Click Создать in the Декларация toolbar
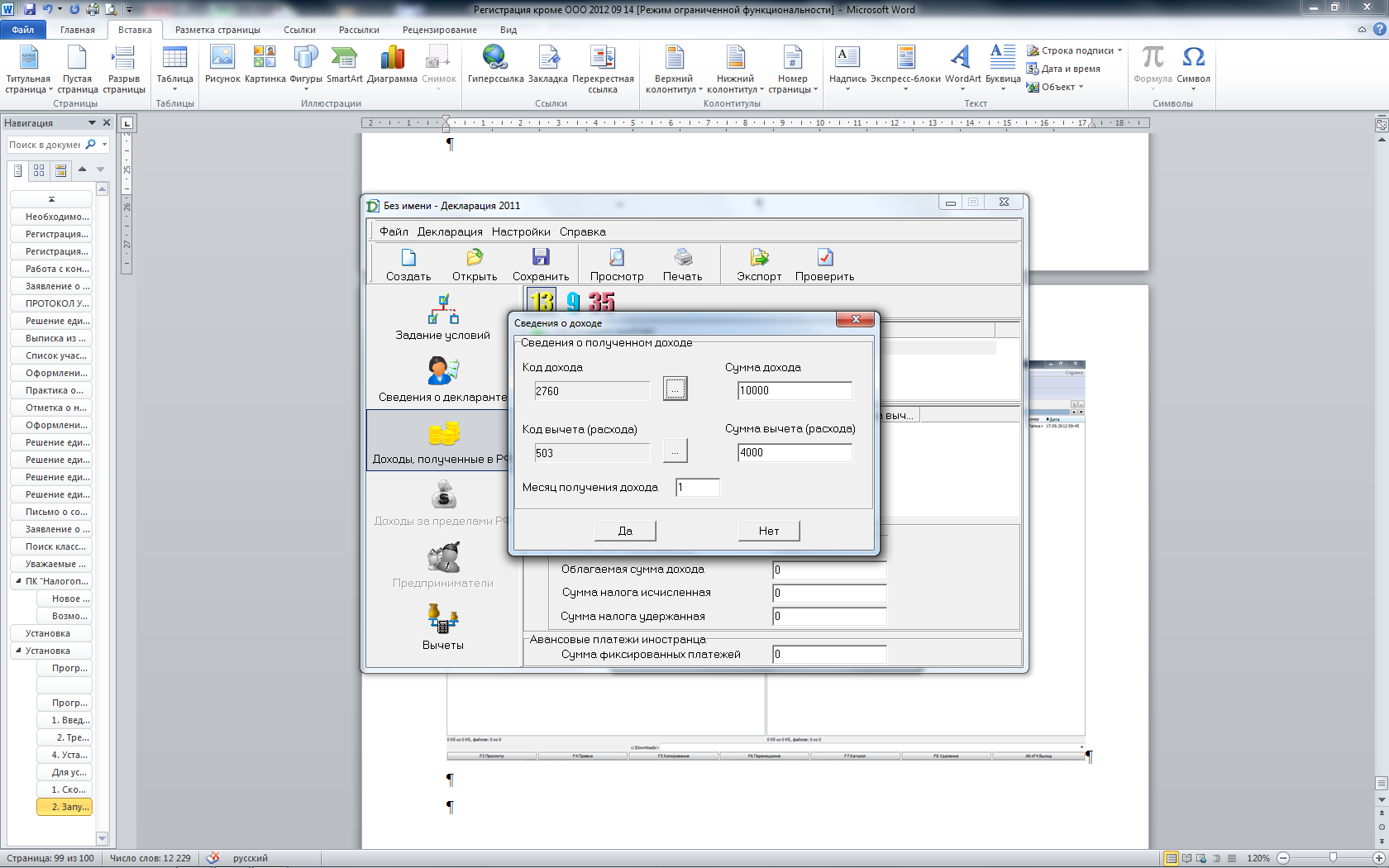The width and height of the screenshot is (1389, 868). pyautogui.click(x=408, y=265)
